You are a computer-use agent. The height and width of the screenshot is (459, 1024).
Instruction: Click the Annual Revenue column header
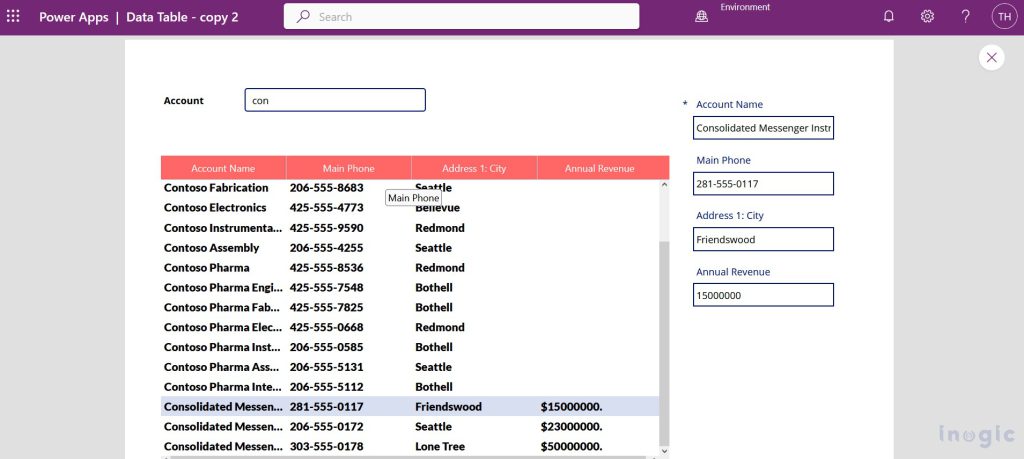point(599,168)
